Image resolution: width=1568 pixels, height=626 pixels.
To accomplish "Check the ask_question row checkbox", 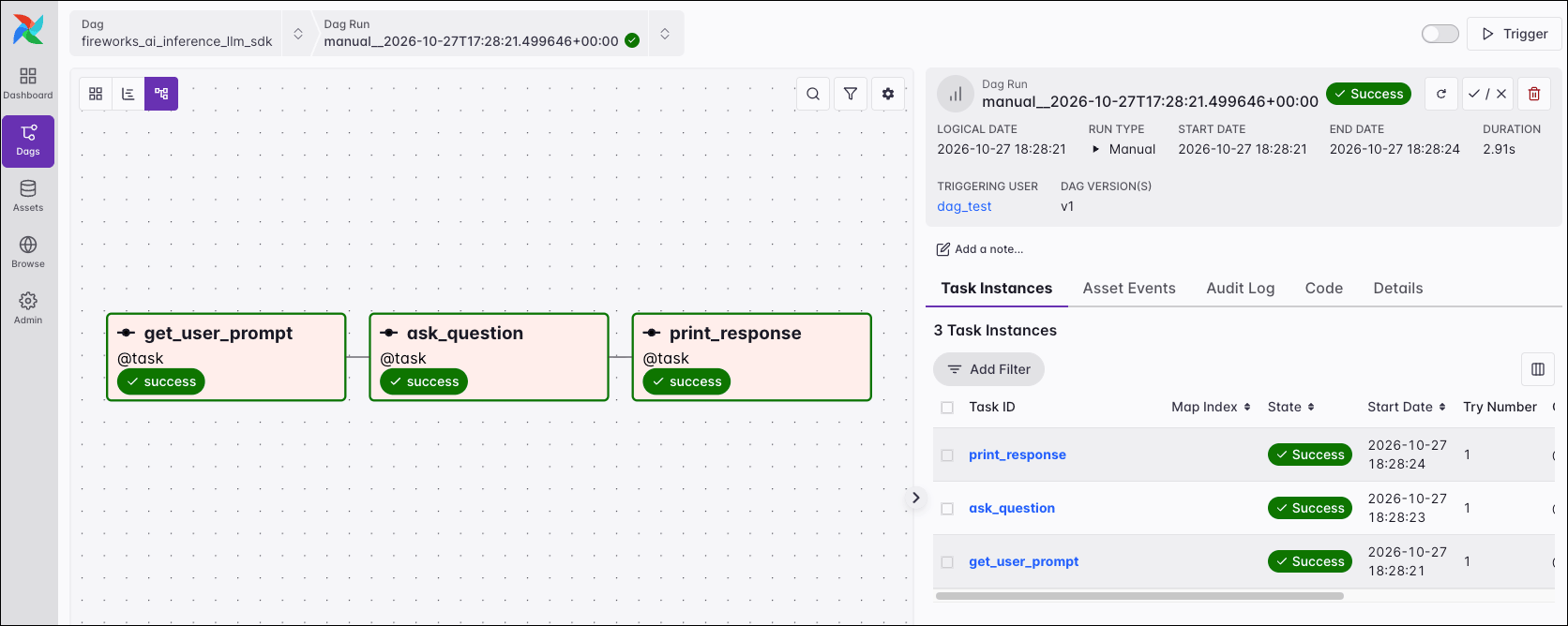I will coord(947,509).
